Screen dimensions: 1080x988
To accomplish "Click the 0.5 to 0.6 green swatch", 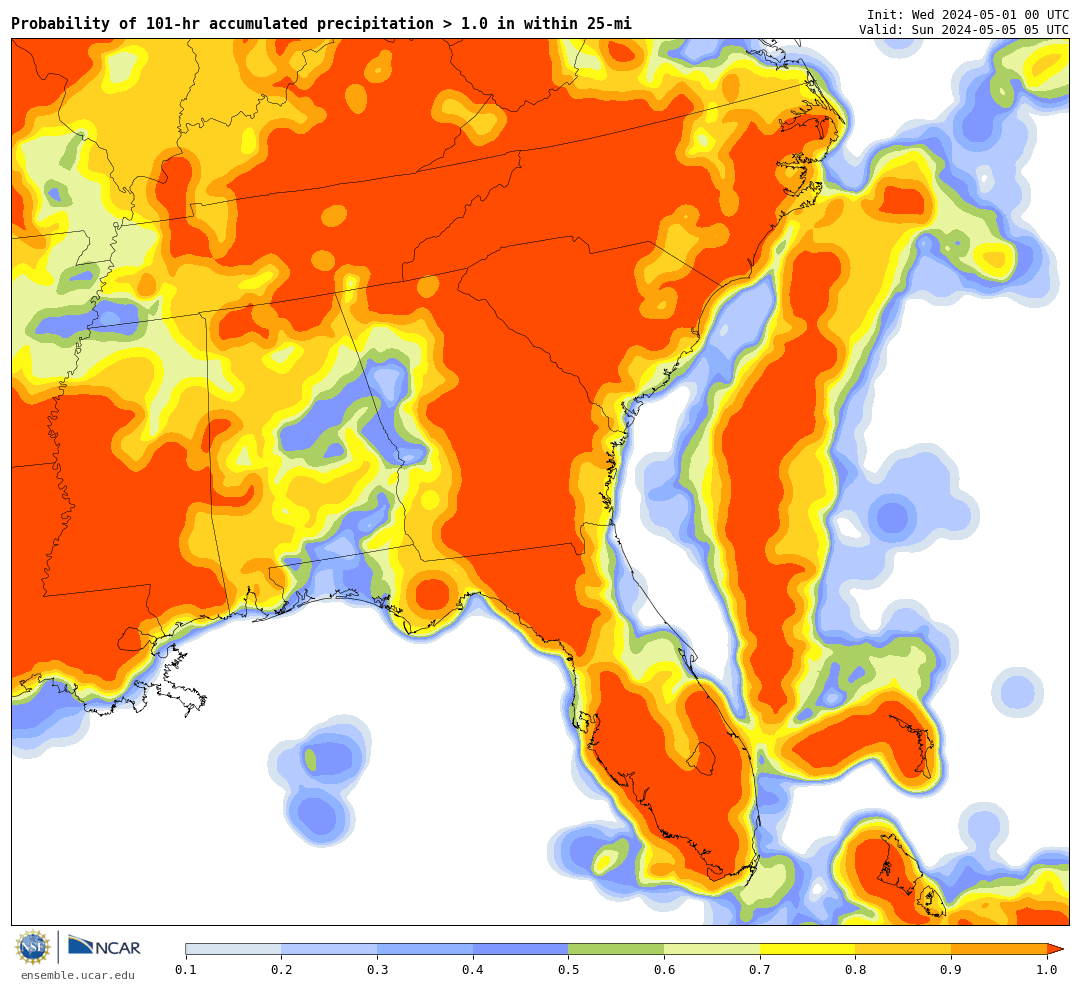I will 616,949.
